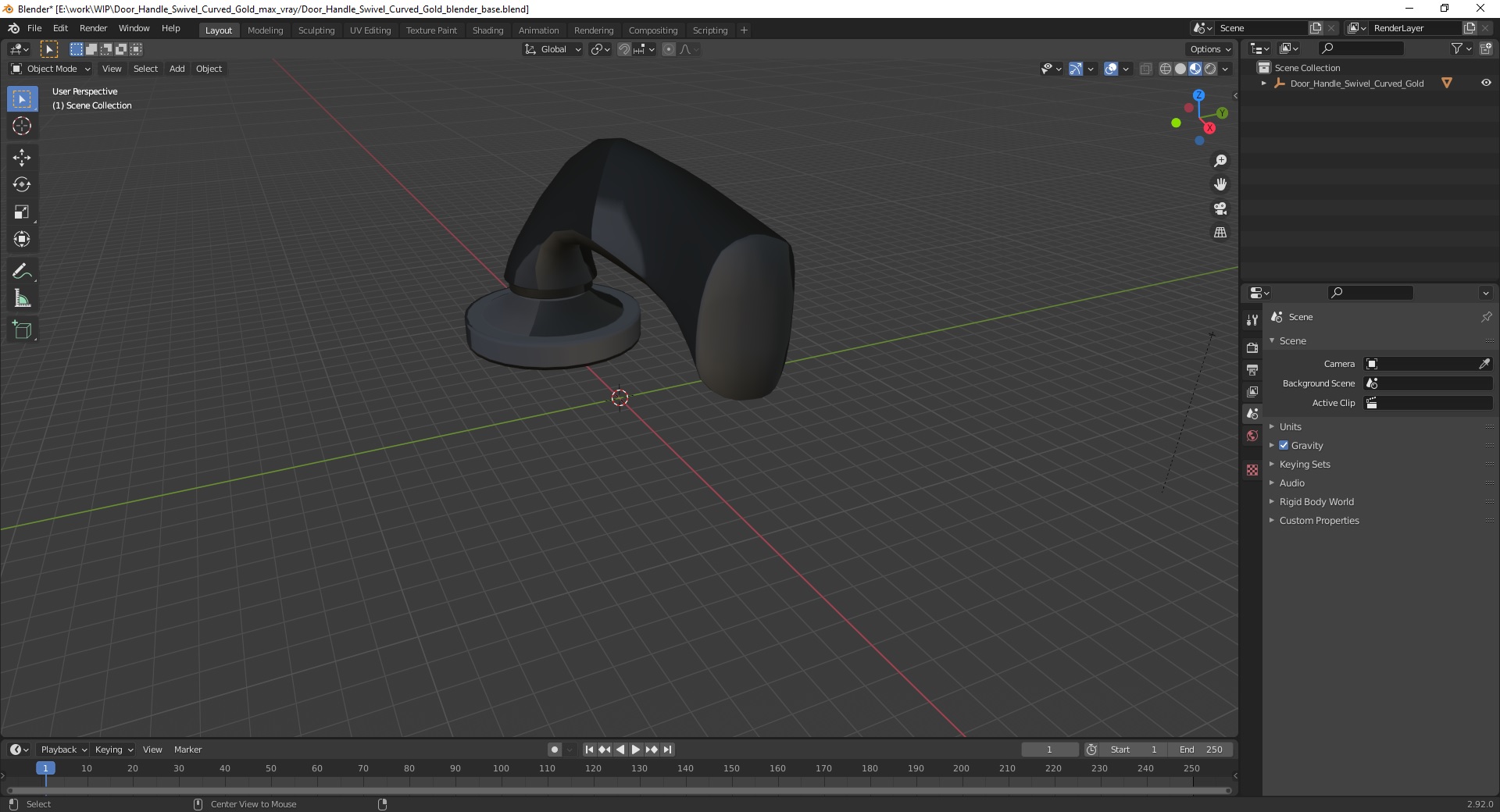Open the Scene properties tab

click(1252, 413)
